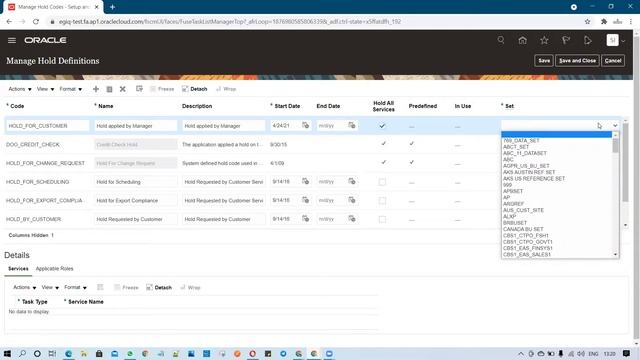Click down arrow of Set list scrollbar
Image resolution: width=640 pixels, height=360 pixels.
tap(616, 254)
